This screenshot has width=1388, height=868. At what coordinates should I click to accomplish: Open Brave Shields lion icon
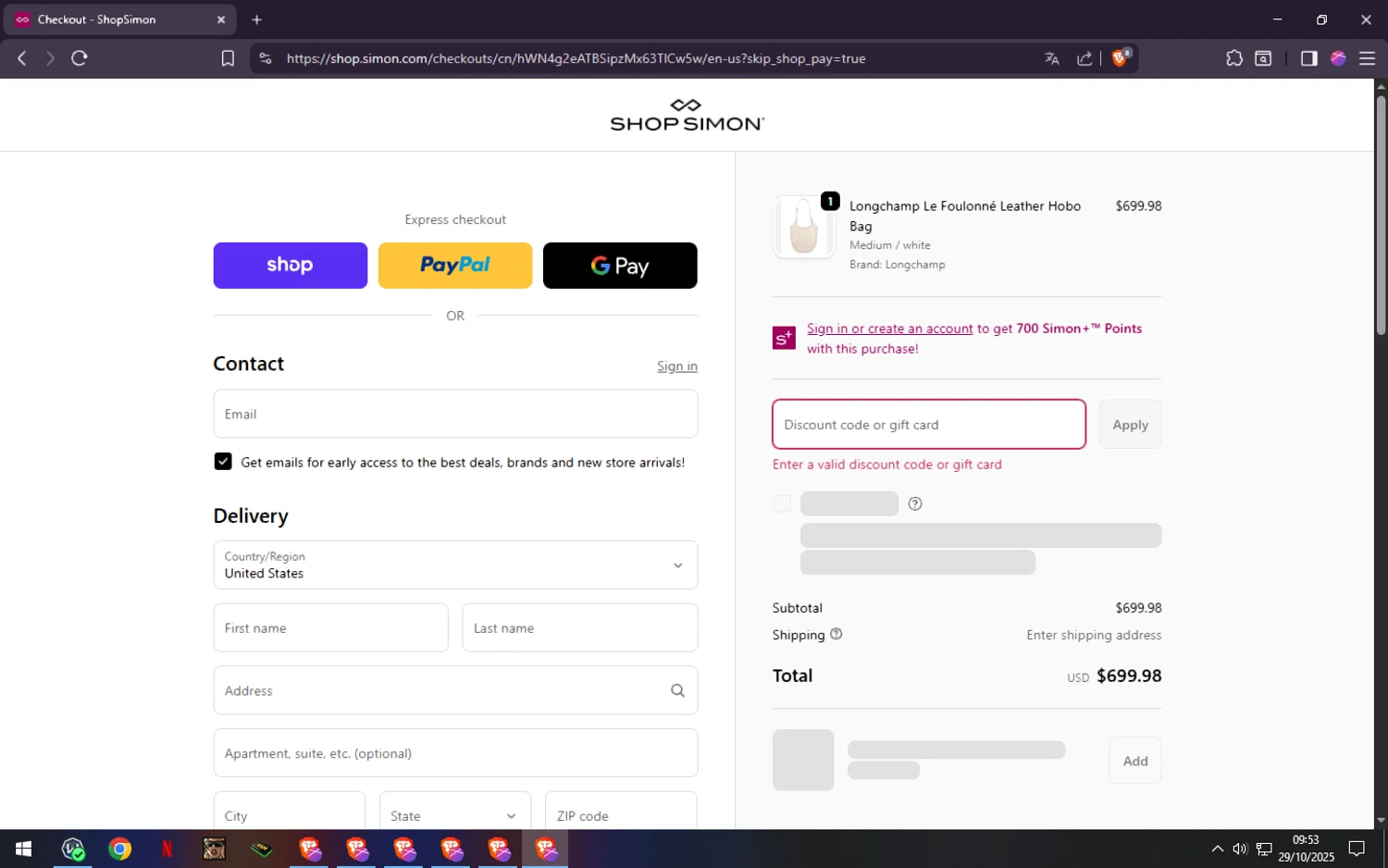(x=1120, y=58)
